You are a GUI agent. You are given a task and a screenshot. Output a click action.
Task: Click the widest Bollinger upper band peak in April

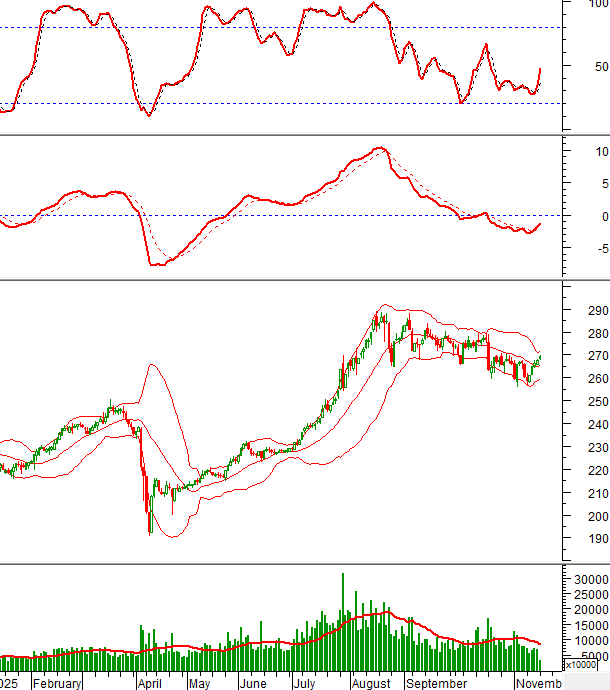point(151,365)
